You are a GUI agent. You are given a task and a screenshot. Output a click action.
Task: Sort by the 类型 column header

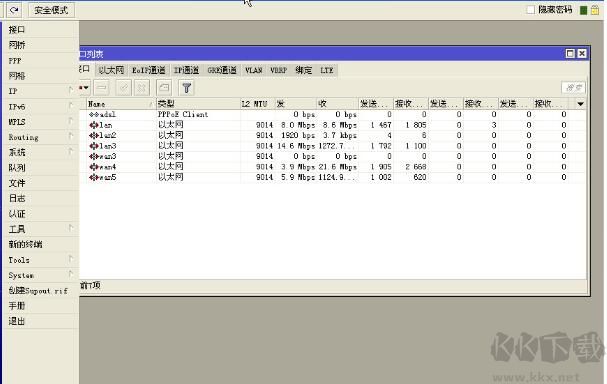click(198, 104)
